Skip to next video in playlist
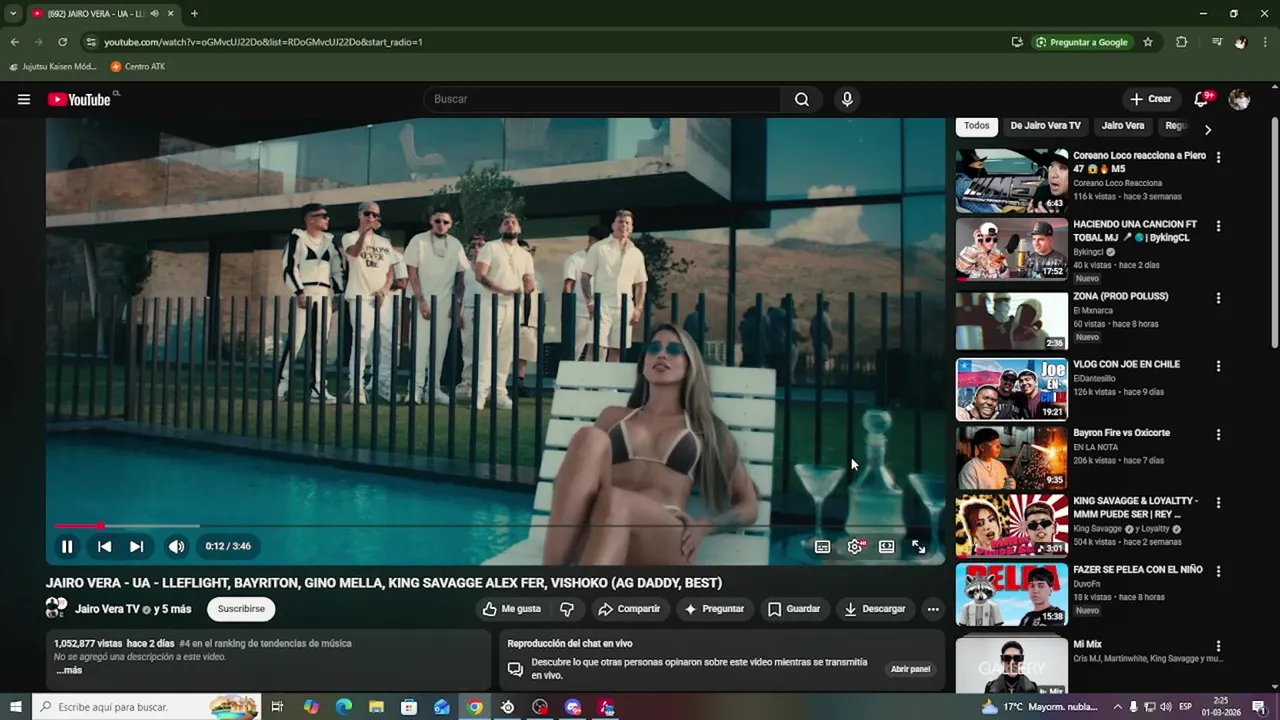 point(137,546)
